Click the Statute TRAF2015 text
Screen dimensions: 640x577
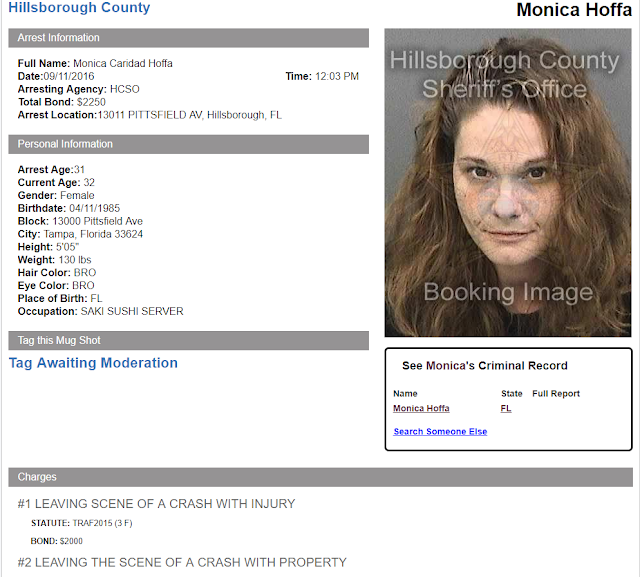[x=82, y=523]
